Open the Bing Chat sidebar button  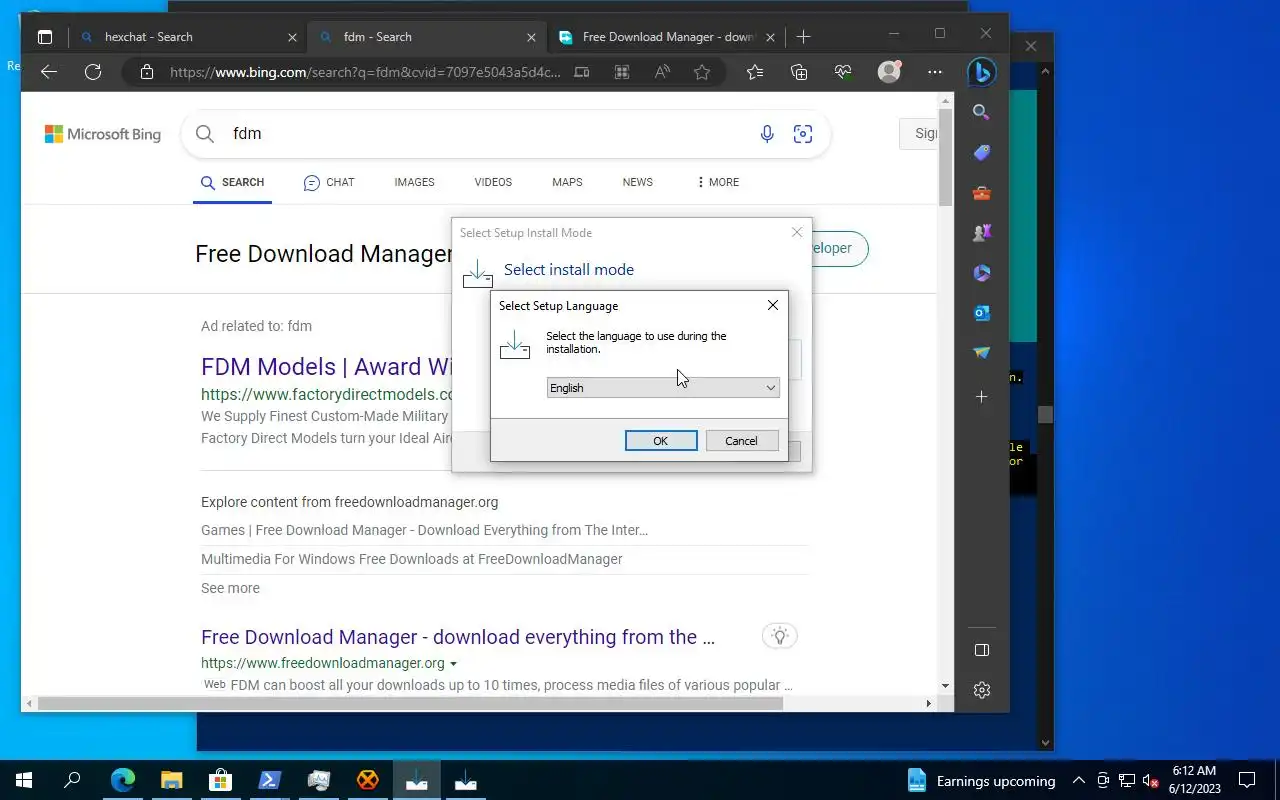point(982,72)
